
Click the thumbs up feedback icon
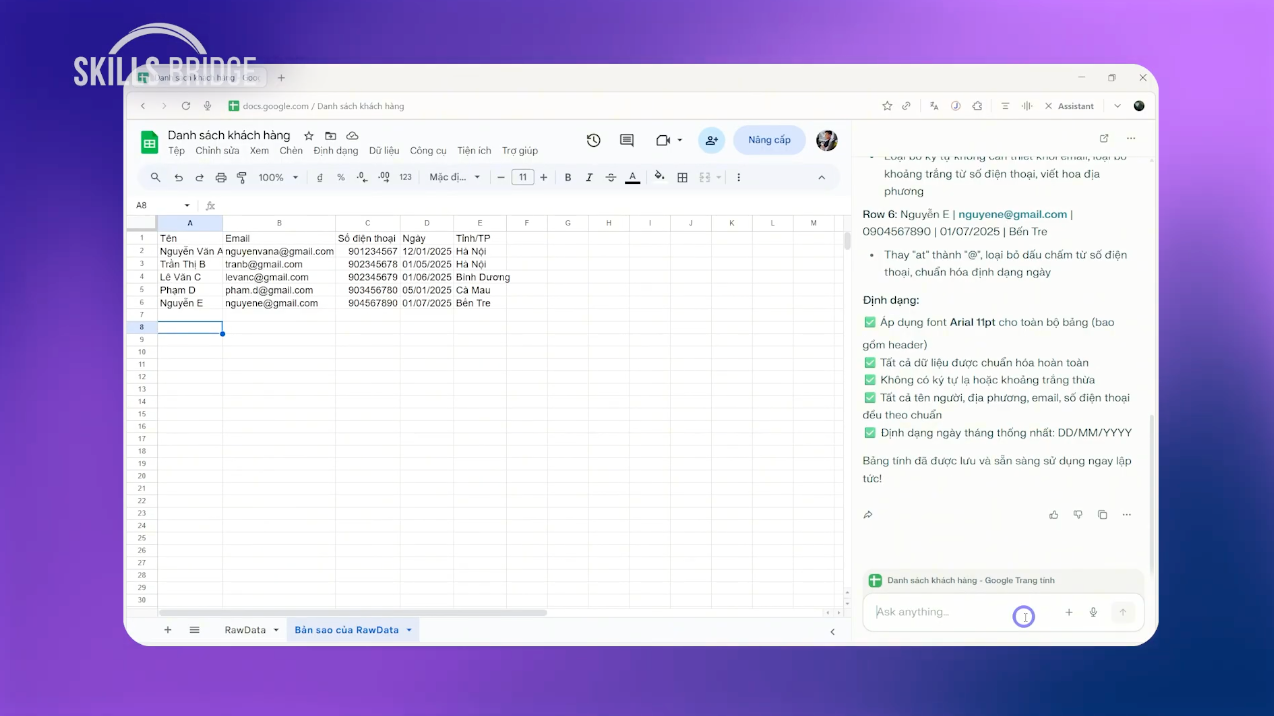[1053, 515]
